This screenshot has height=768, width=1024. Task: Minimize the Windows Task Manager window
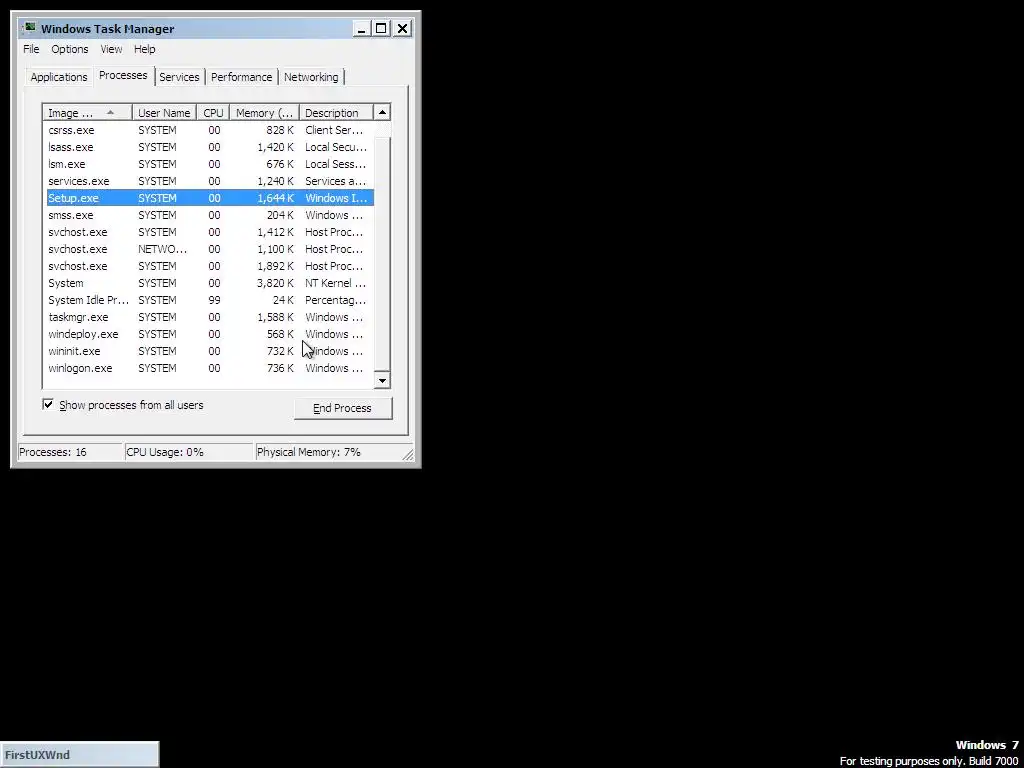pos(361,29)
